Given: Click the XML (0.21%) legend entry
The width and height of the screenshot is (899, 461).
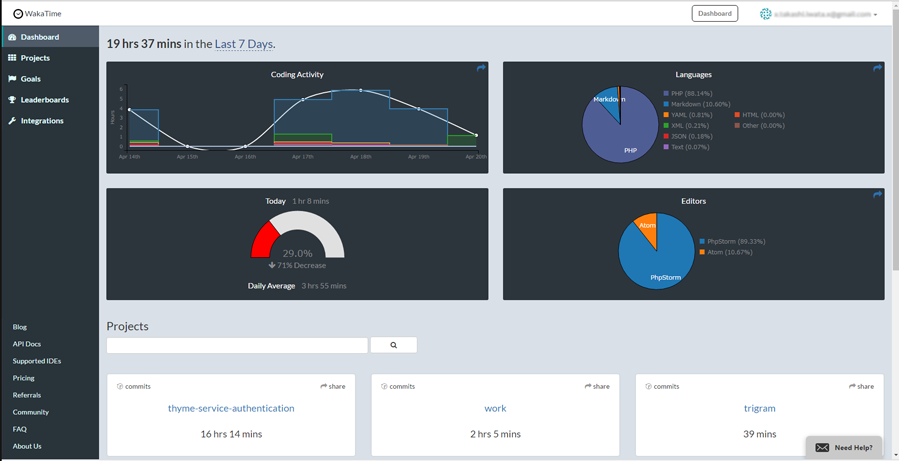Looking at the screenshot, I should pyautogui.click(x=686, y=126).
